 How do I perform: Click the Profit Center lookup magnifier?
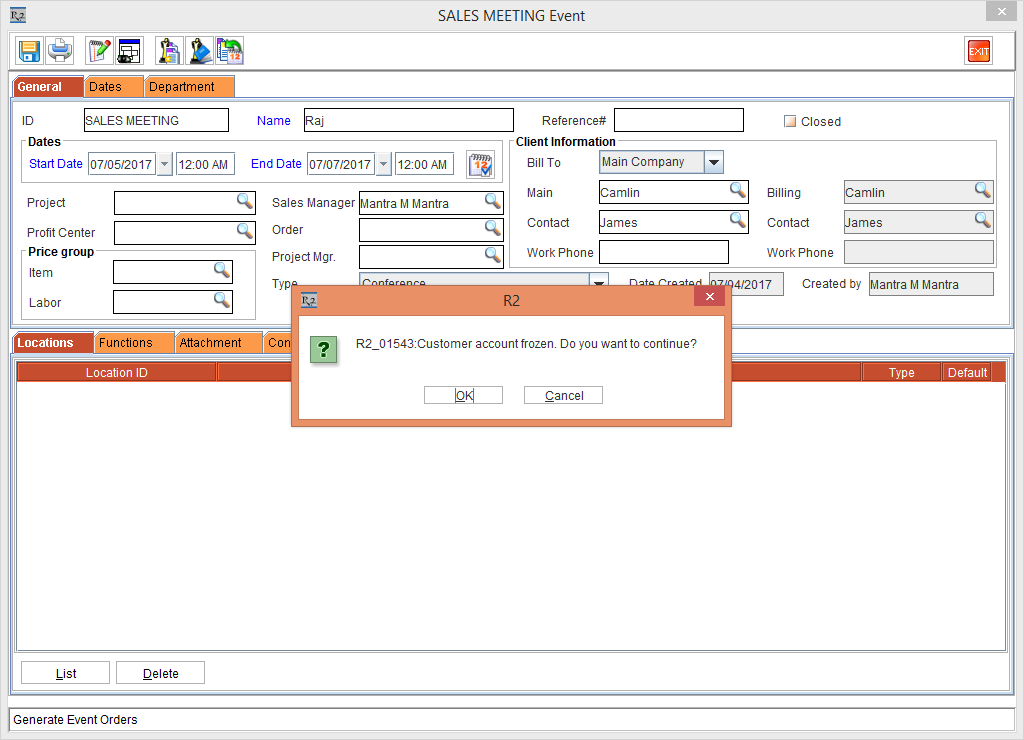[x=245, y=232]
